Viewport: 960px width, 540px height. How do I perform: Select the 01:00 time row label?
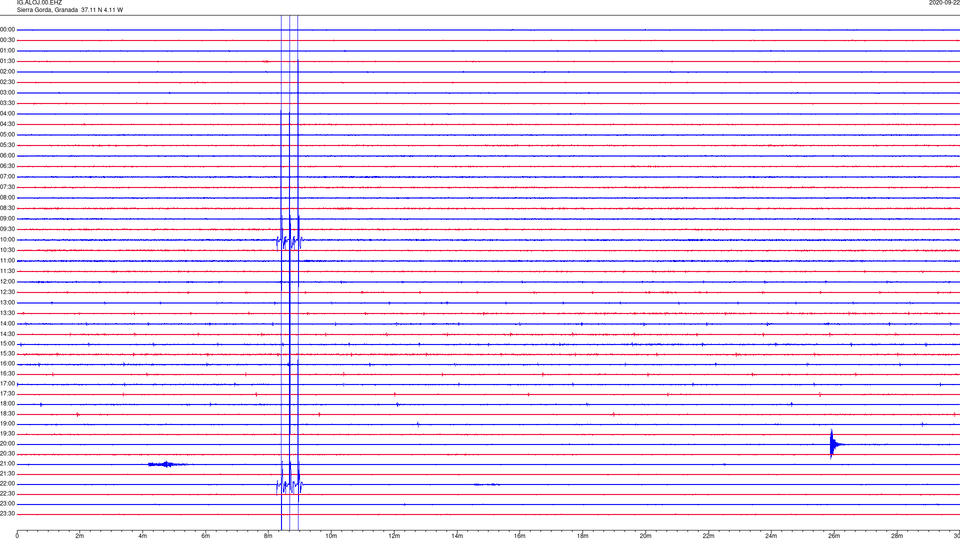click(x=7, y=51)
